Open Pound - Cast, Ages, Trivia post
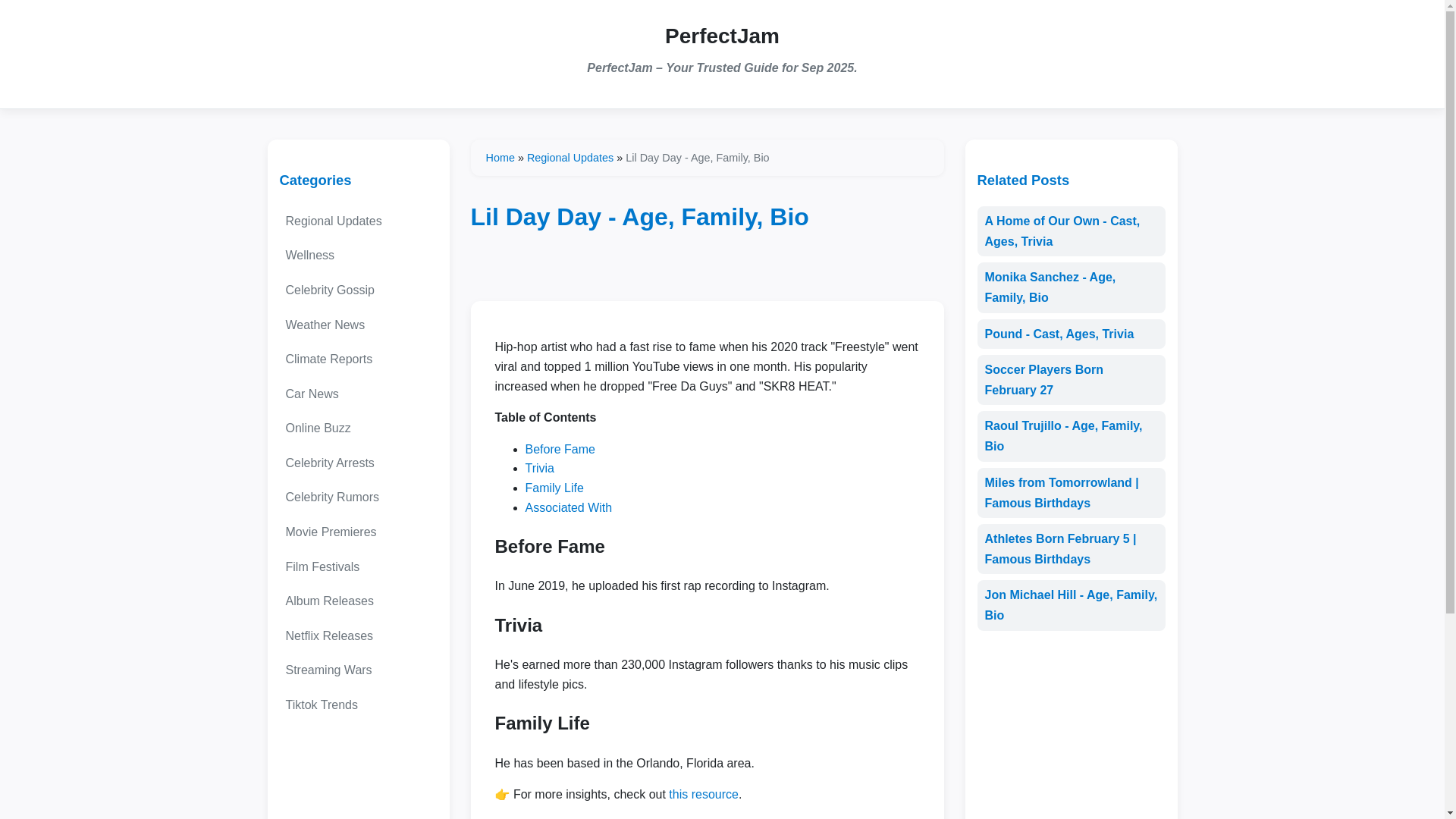This screenshot has height=819, width=1456. point(1071,334)
